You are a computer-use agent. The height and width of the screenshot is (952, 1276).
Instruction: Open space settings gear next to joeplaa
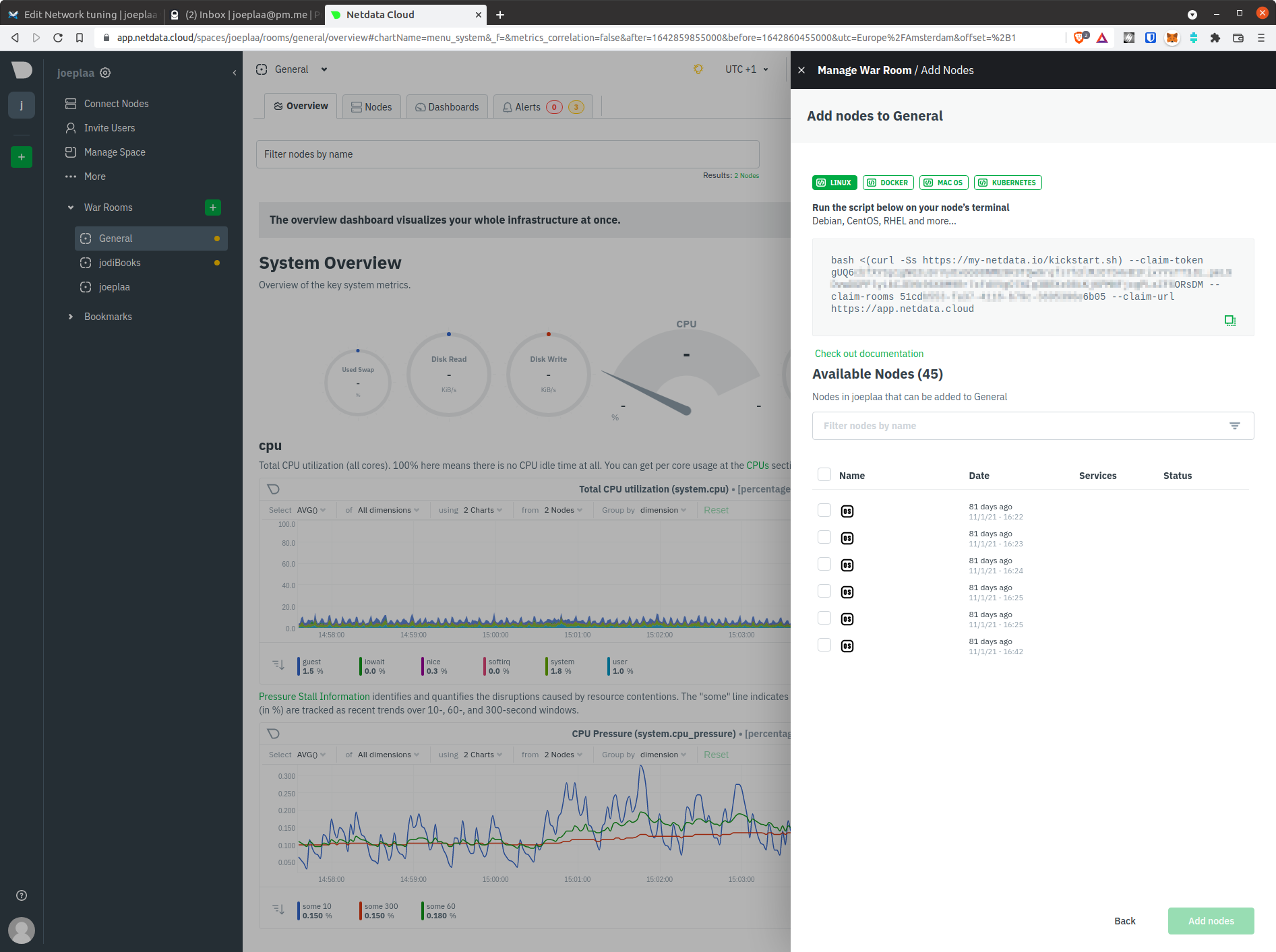tap(105, 73)
